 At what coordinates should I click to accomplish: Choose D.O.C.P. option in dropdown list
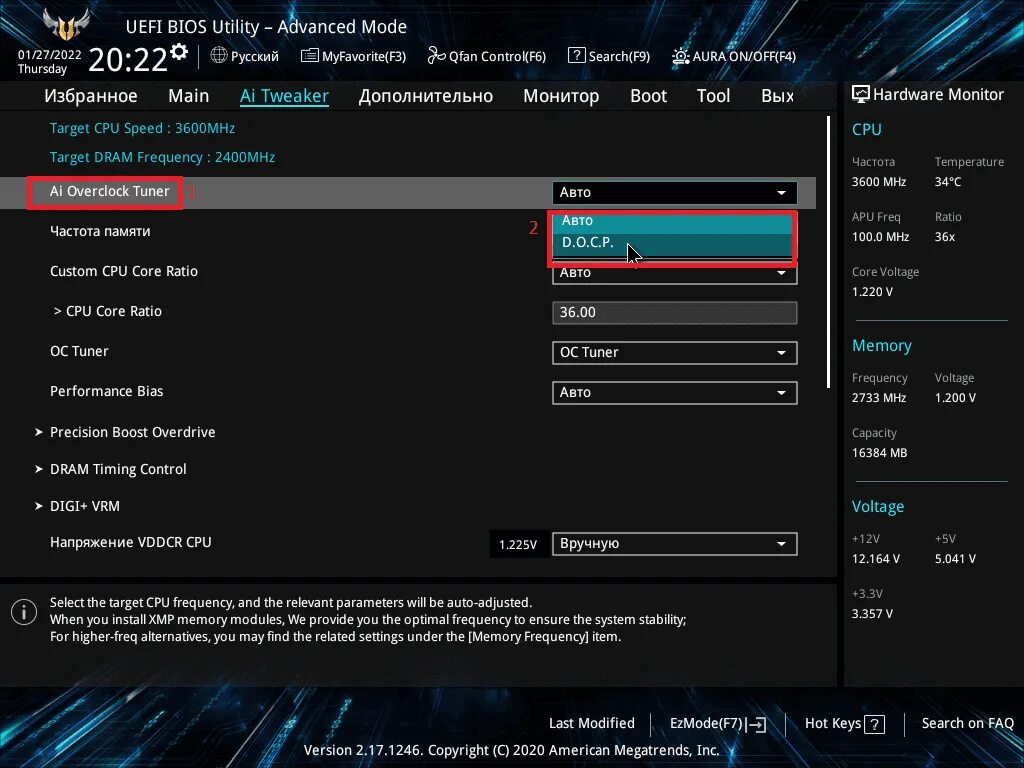click(672, 244)
